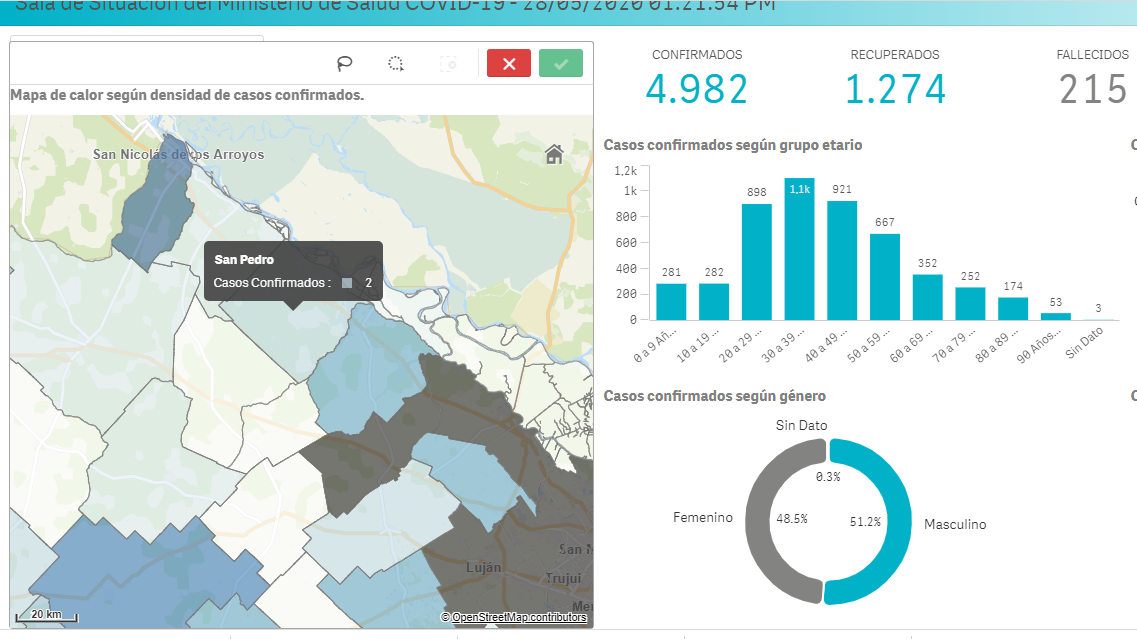This screenshot has width=1137, height=639.
Task: Click the 40 a 49 age bar
Action: click(x=842, y=260)
